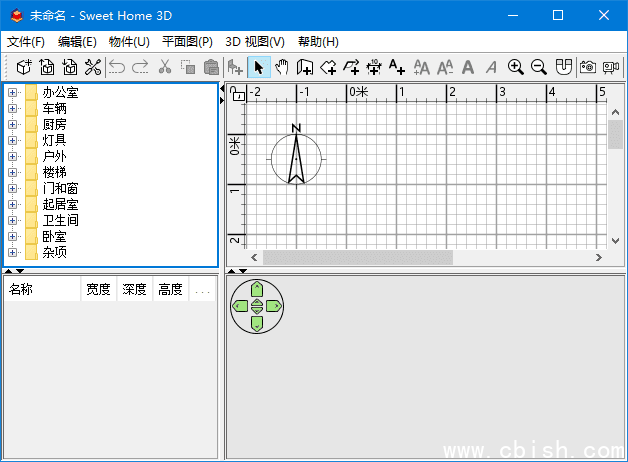The height and width of the screenshot is (462, 628).
Task: Click the zoom in magnifier icon
Action: tap(516, 67)
